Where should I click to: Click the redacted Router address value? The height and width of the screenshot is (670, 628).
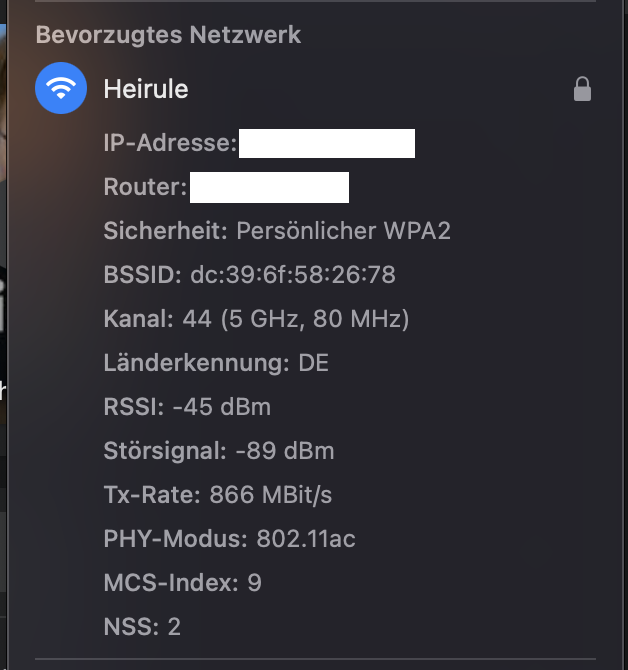[x=269, y=187]
